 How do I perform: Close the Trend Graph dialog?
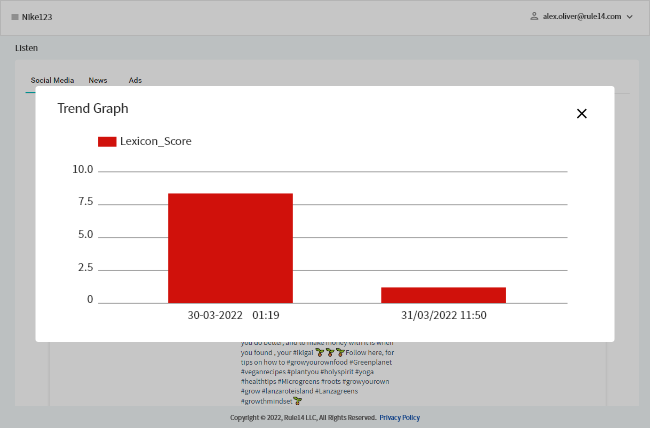click(x=581, y=114)
